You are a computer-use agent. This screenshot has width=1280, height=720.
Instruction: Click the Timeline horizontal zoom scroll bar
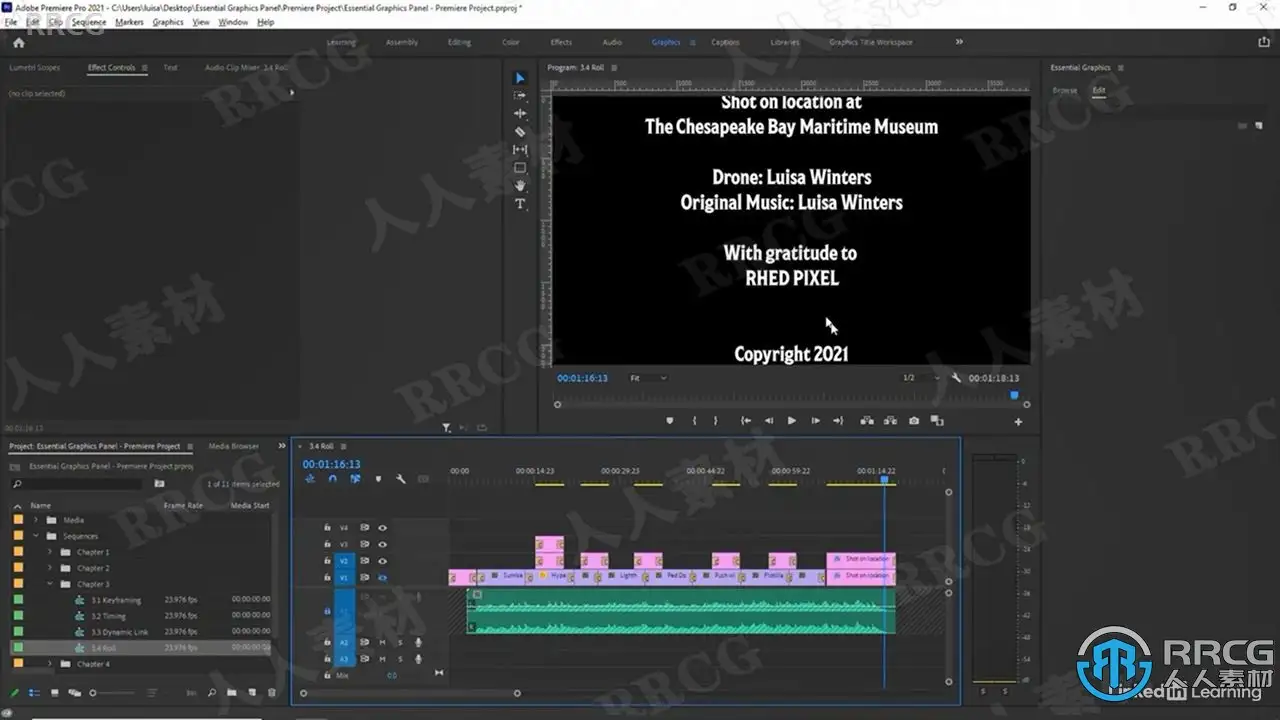(409, 692)
